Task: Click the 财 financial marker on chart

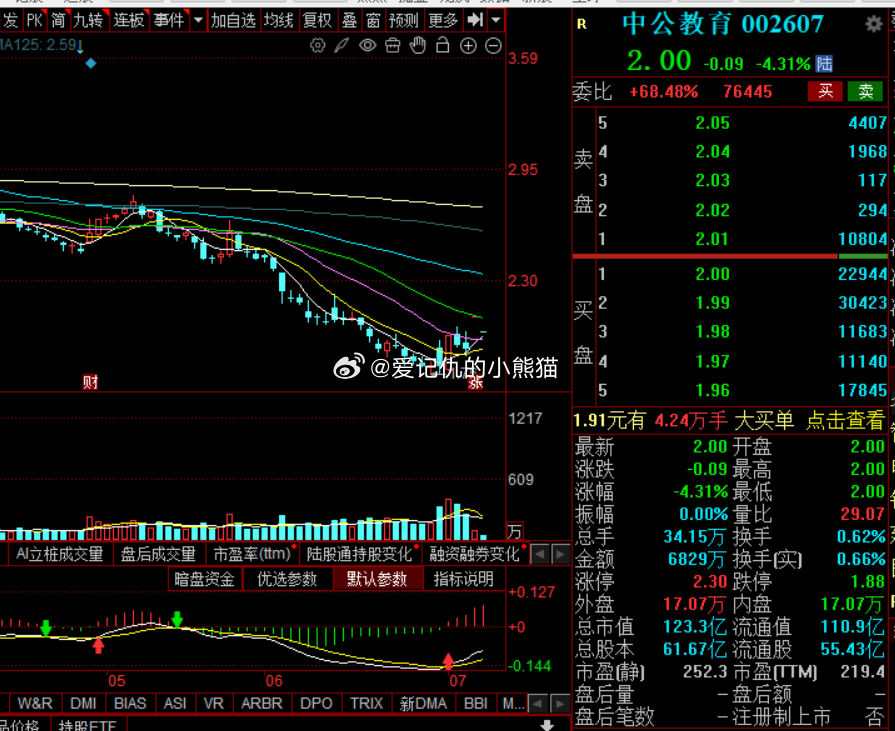Action: pyautogui.click(x=90, y=382)
